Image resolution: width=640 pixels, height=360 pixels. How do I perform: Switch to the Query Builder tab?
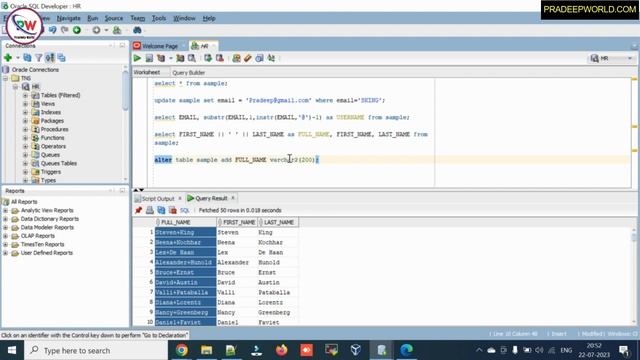point(188,73)
